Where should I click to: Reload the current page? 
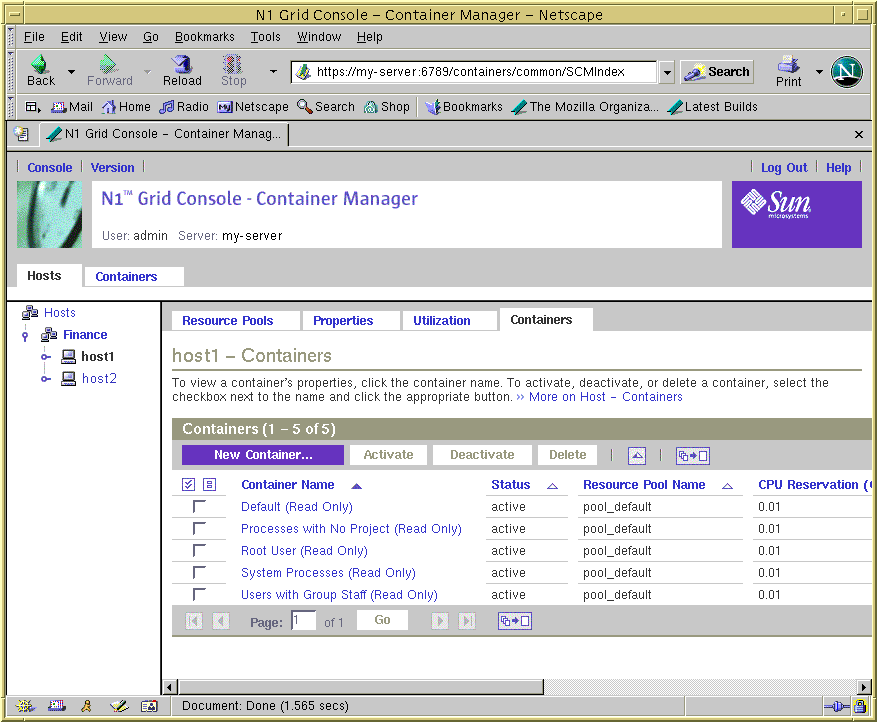pyautogui.click(x=182, y=70)
